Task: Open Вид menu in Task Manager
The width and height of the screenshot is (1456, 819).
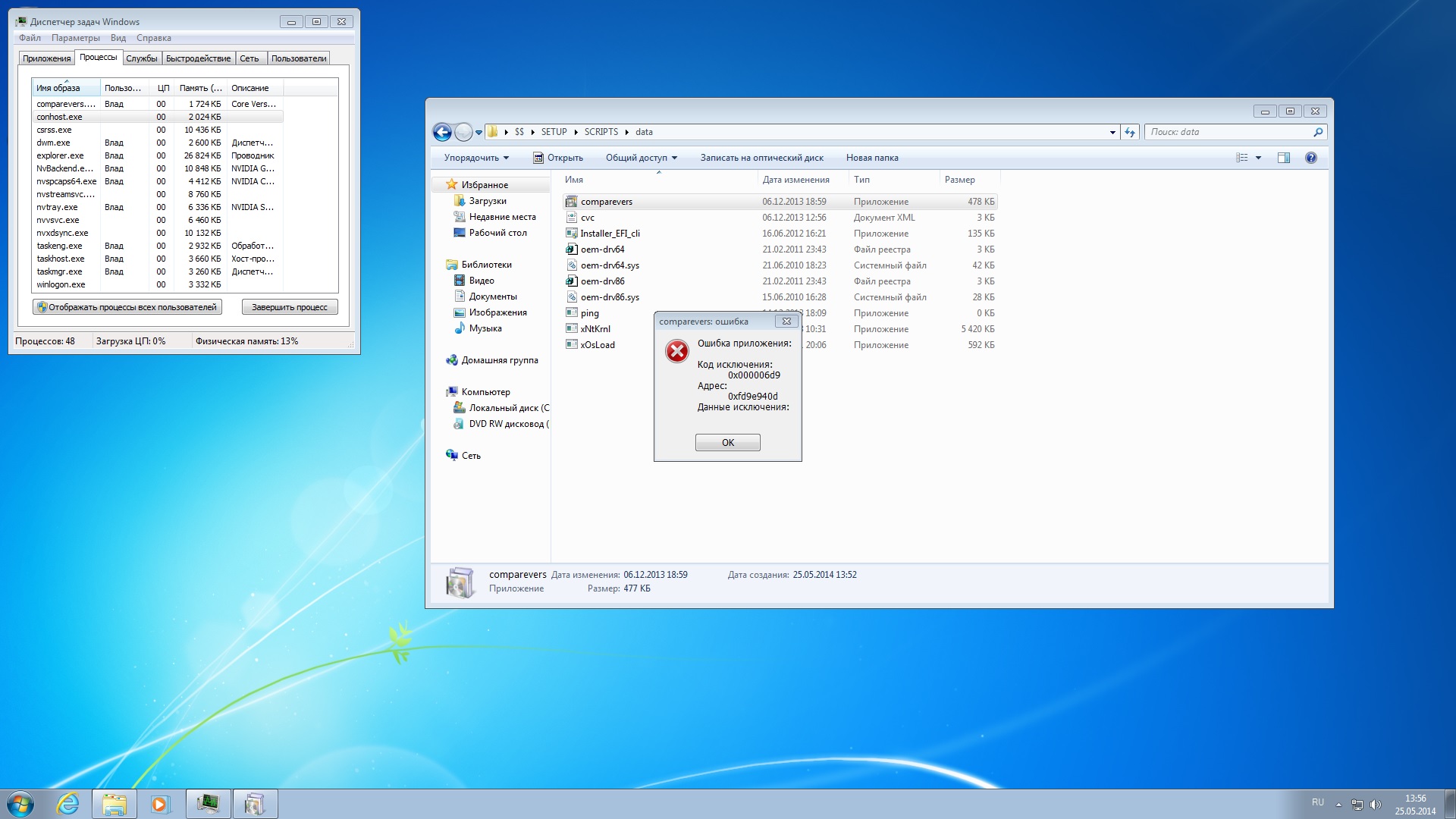Action: pos(118,38)
